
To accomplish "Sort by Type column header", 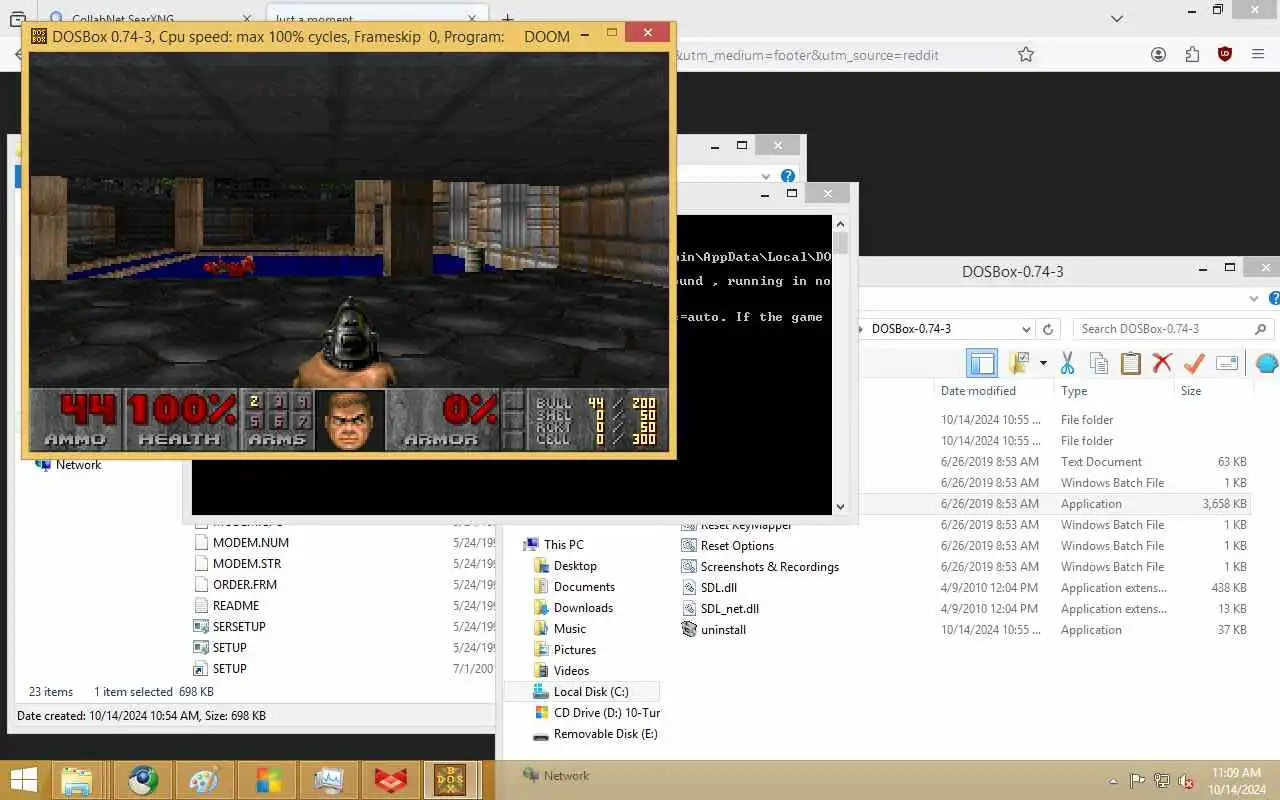I will click(1074, 391).
